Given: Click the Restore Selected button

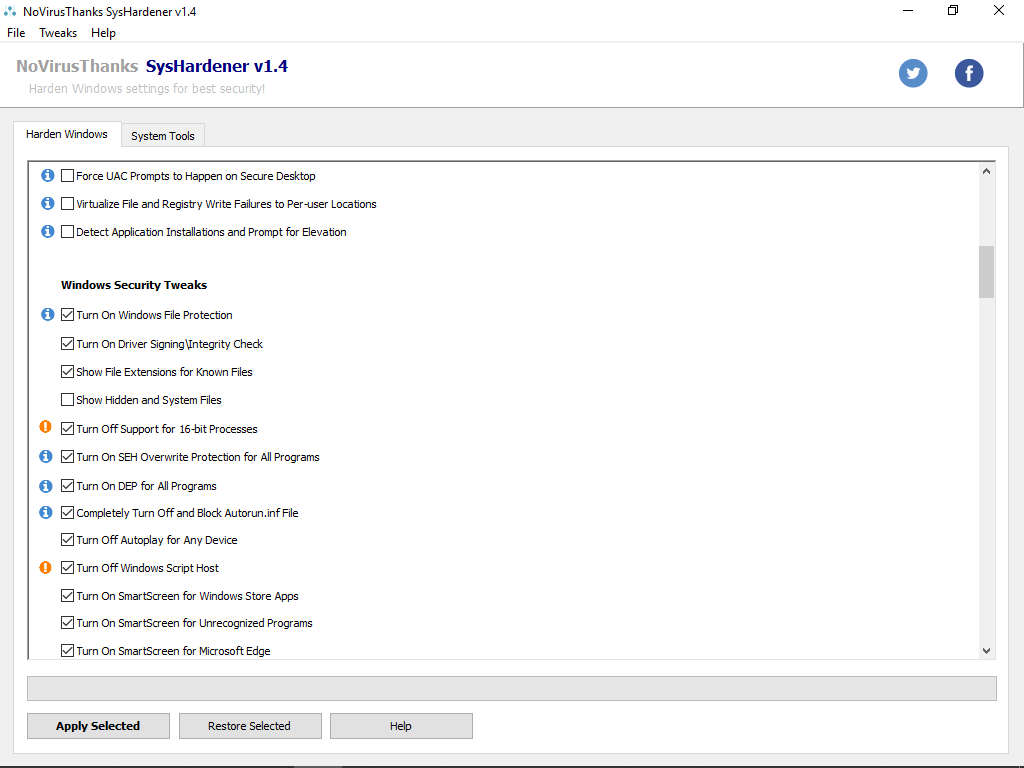Looking at the screenshot, I should [249, 726].
